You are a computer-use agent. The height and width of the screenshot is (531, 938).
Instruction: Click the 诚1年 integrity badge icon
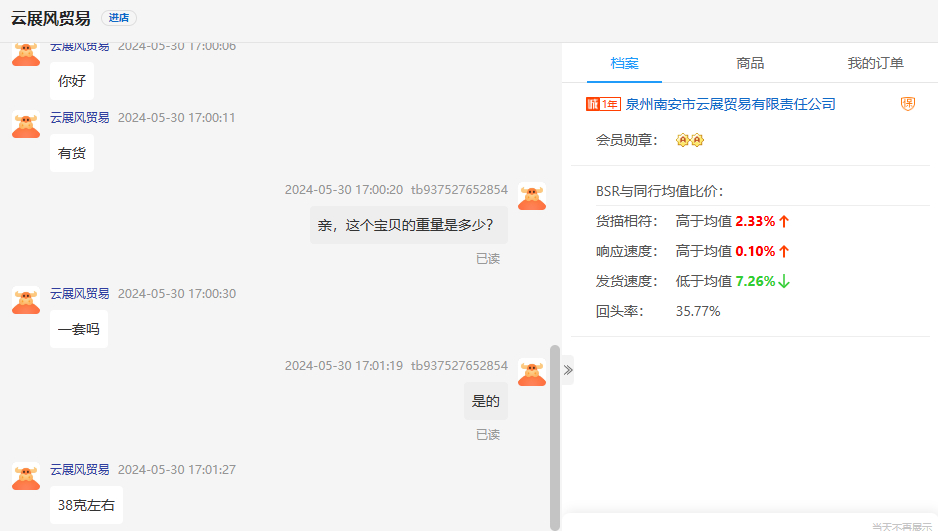click(x=603, y=104)
